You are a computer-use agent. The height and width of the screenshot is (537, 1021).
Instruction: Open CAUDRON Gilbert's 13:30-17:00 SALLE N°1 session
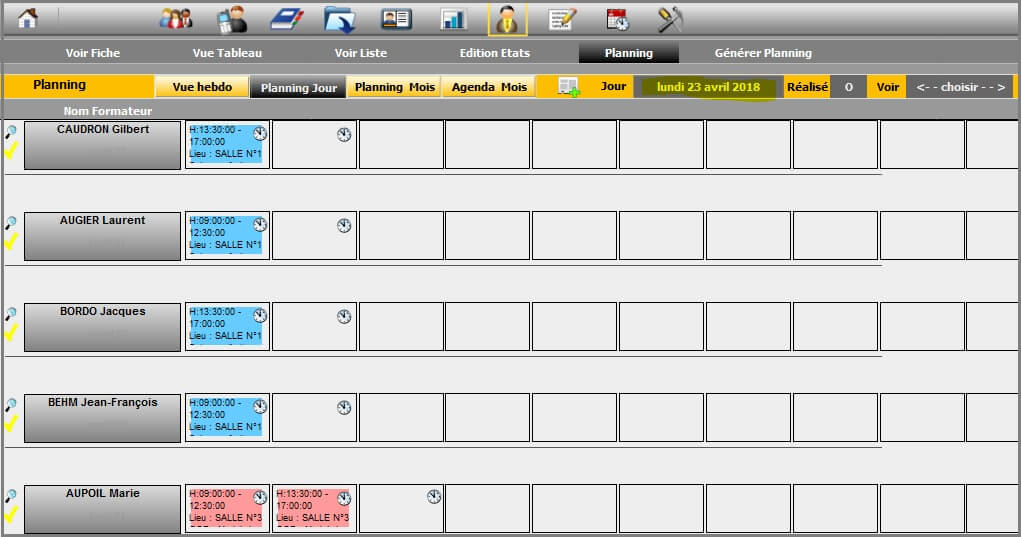coord(227,144)
